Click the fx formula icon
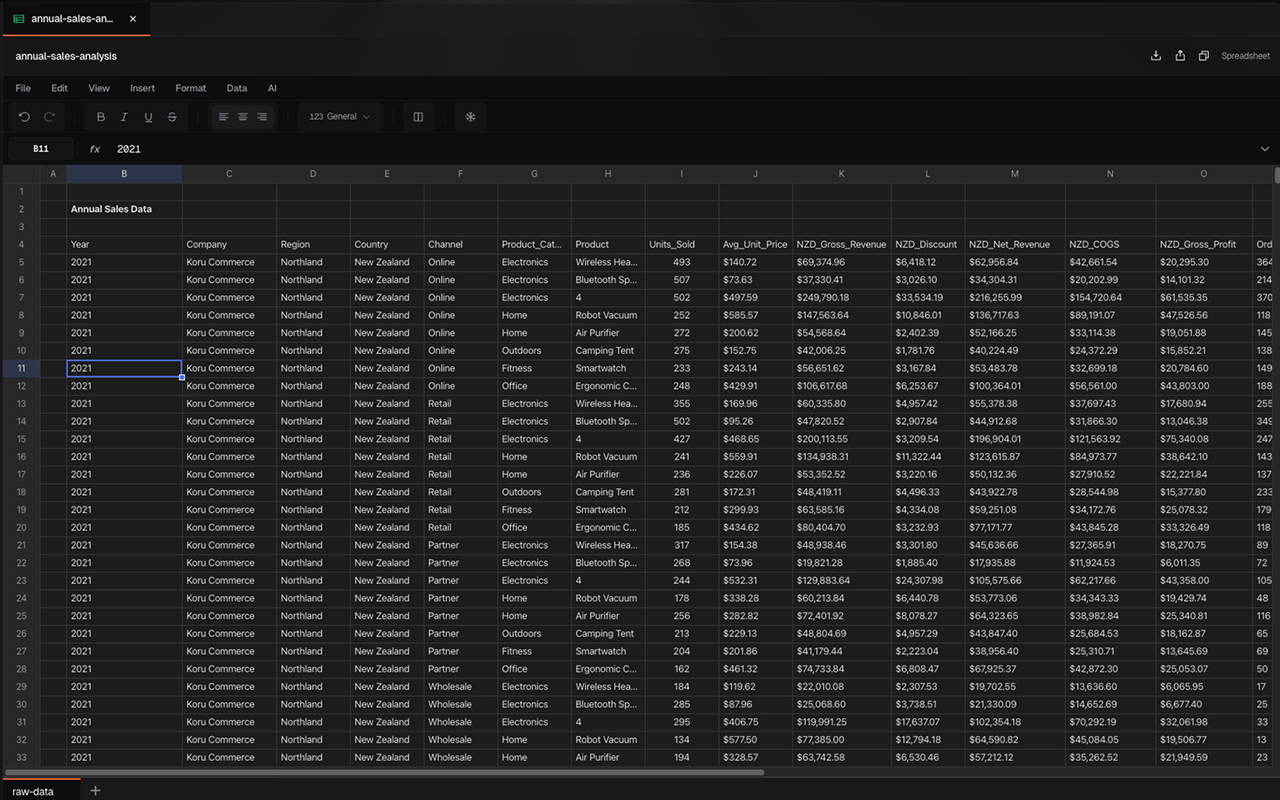1280x800 pixels. click(x=93, y=149)
